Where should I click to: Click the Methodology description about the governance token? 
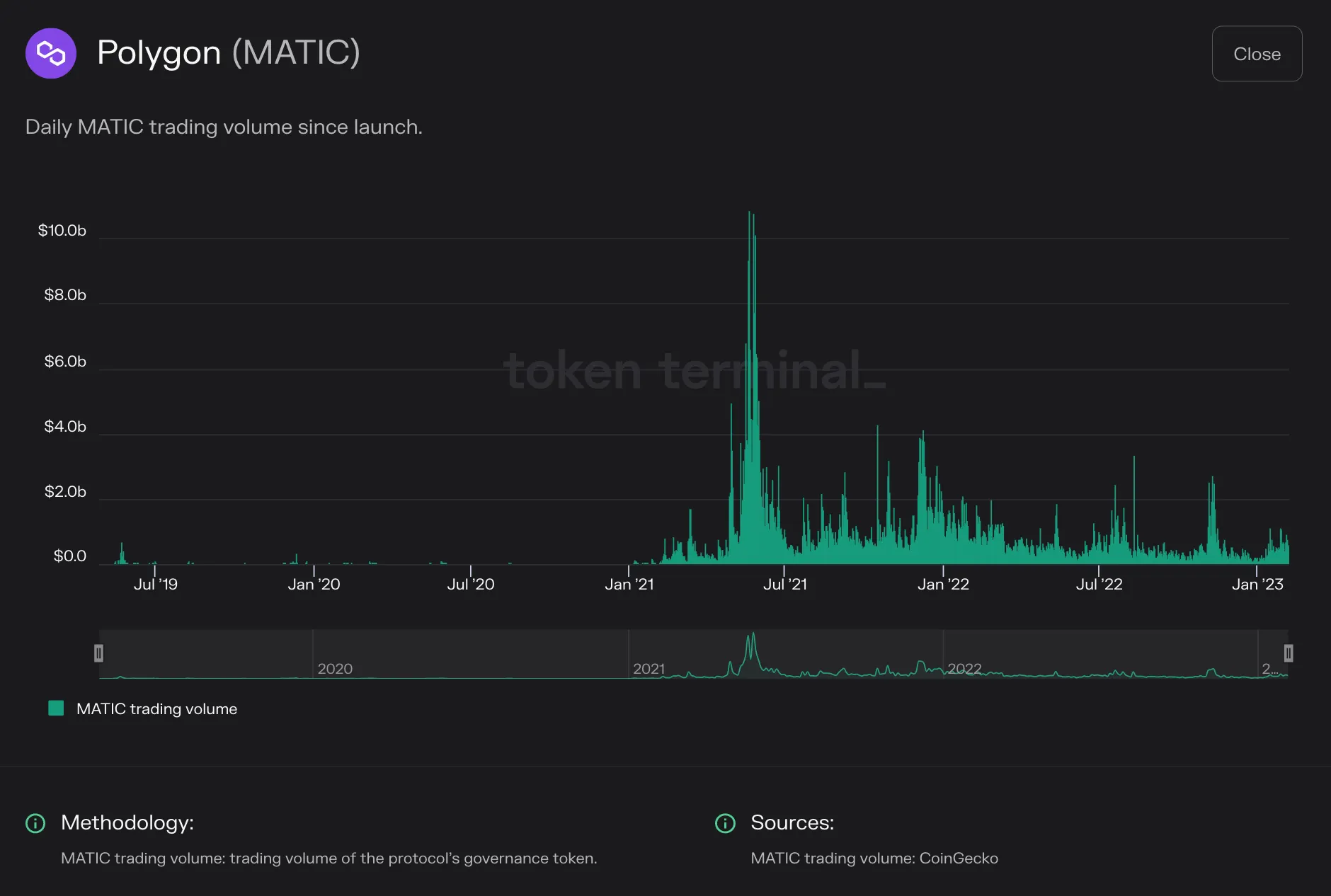click(329, 858)
